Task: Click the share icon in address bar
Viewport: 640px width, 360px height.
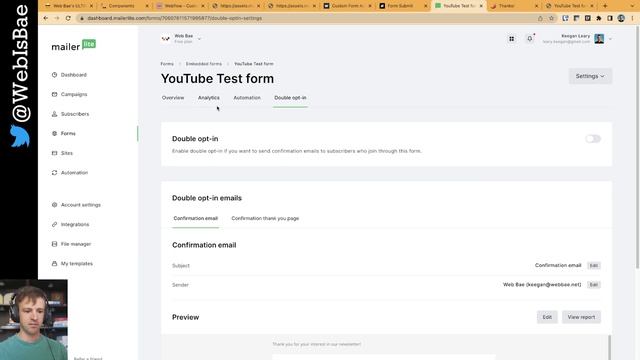Action: [540, 18]
